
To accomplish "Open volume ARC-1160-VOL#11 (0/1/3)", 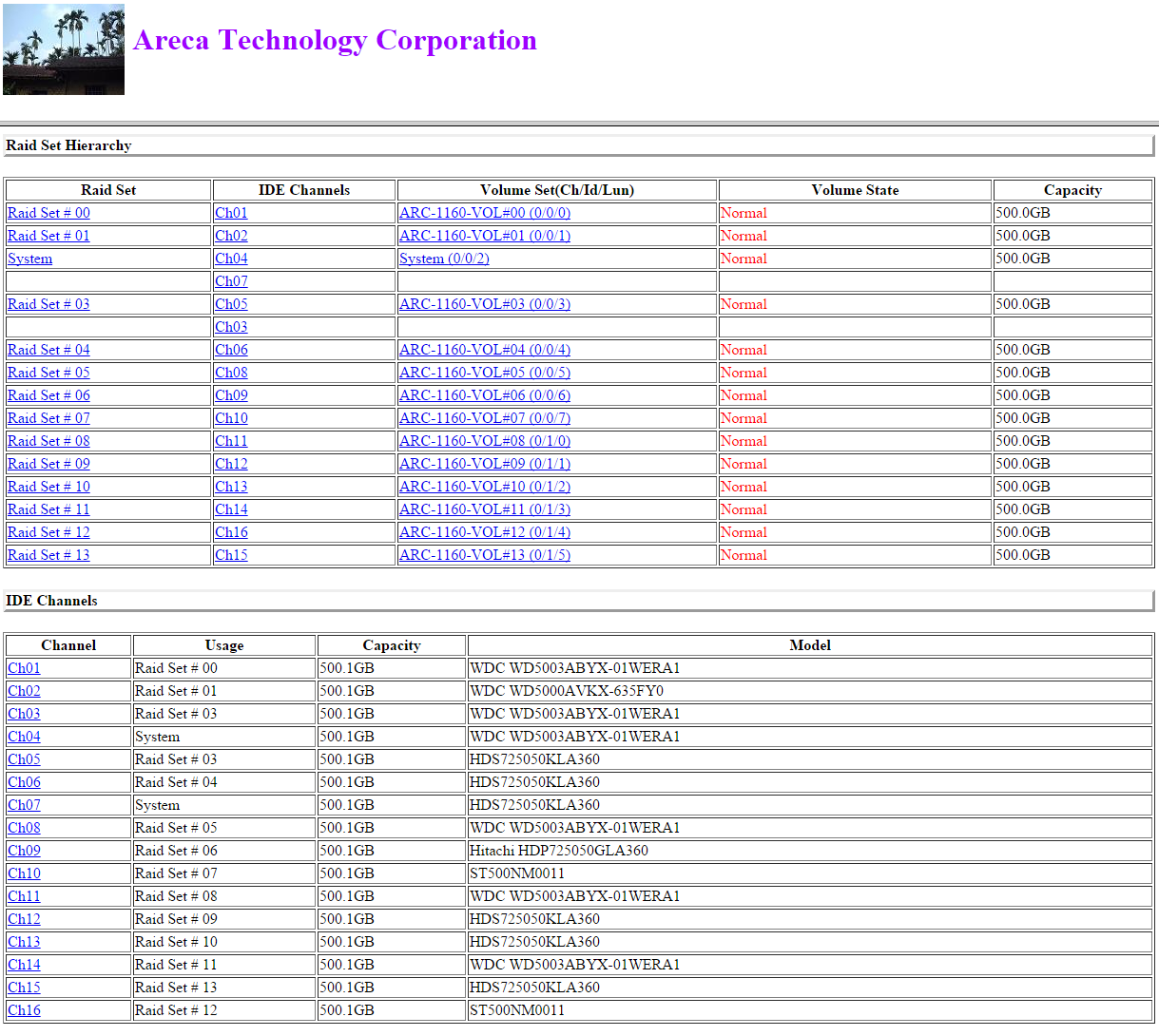I will click(485, 509).
